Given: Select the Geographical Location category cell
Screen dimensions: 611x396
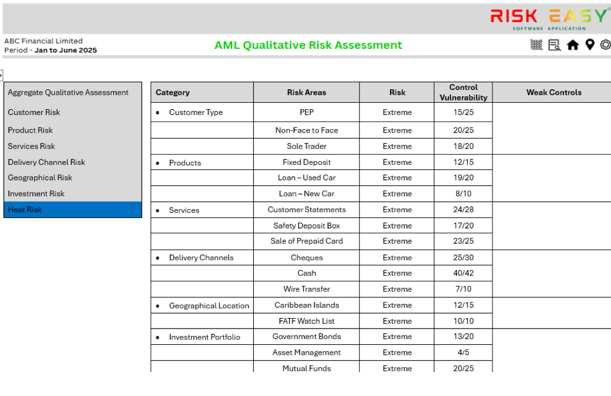Looking at the screenshot, I should pos(202,306).
